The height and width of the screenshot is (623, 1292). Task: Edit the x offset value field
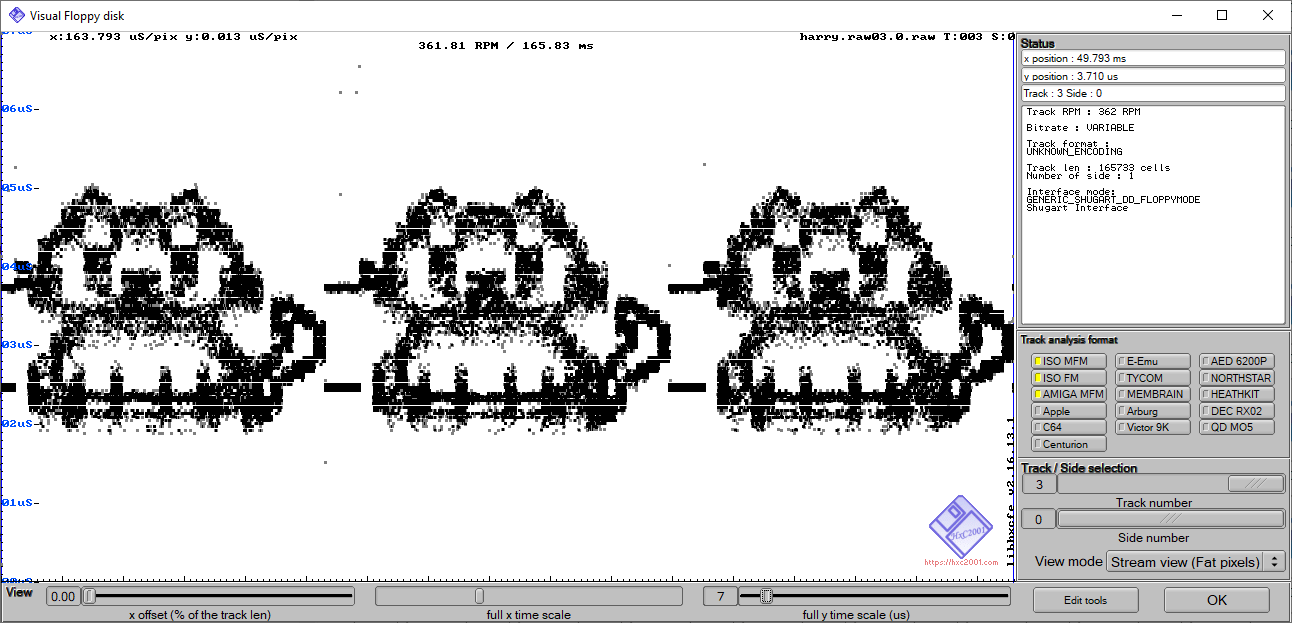[62, 596]
